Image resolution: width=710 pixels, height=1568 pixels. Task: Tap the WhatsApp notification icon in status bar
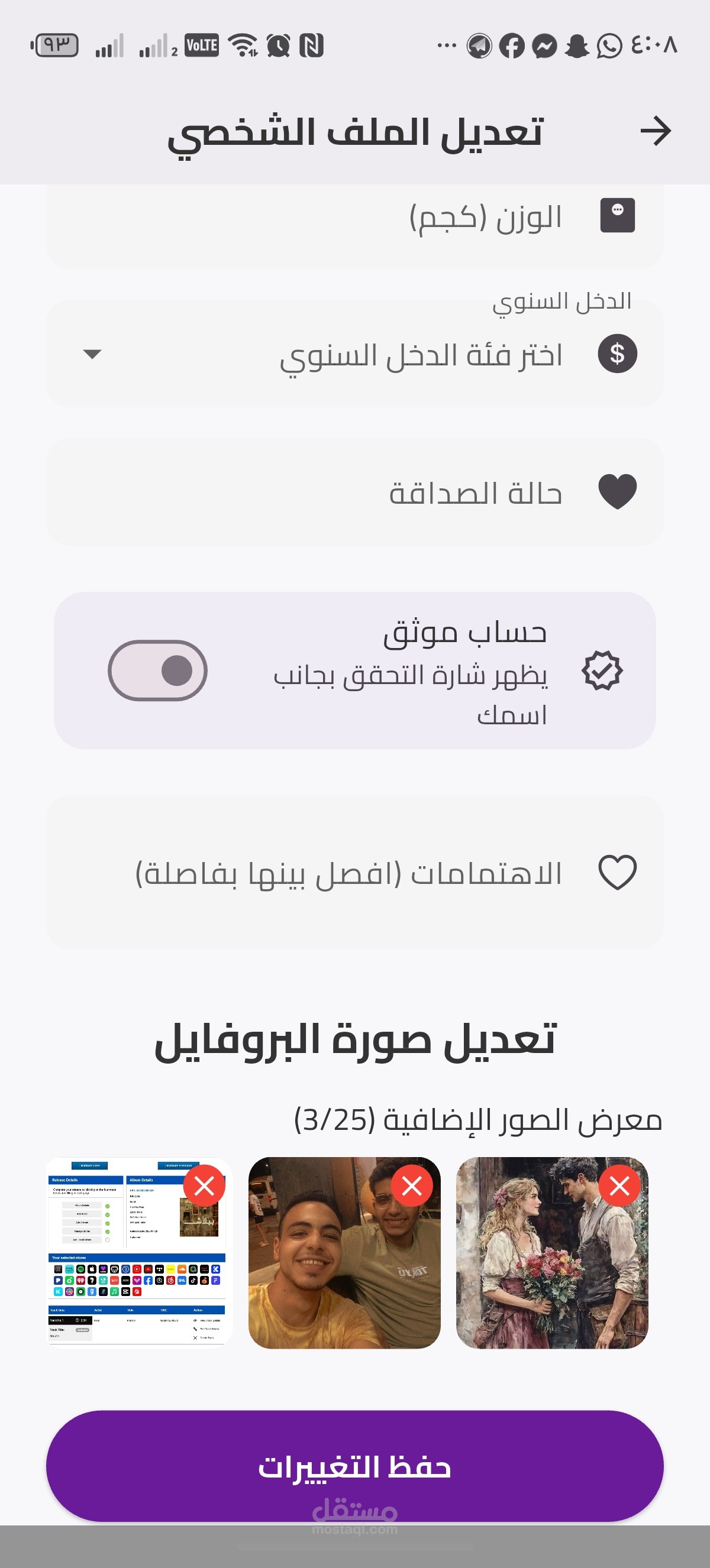pyautogui.click(x=609, y=46)
